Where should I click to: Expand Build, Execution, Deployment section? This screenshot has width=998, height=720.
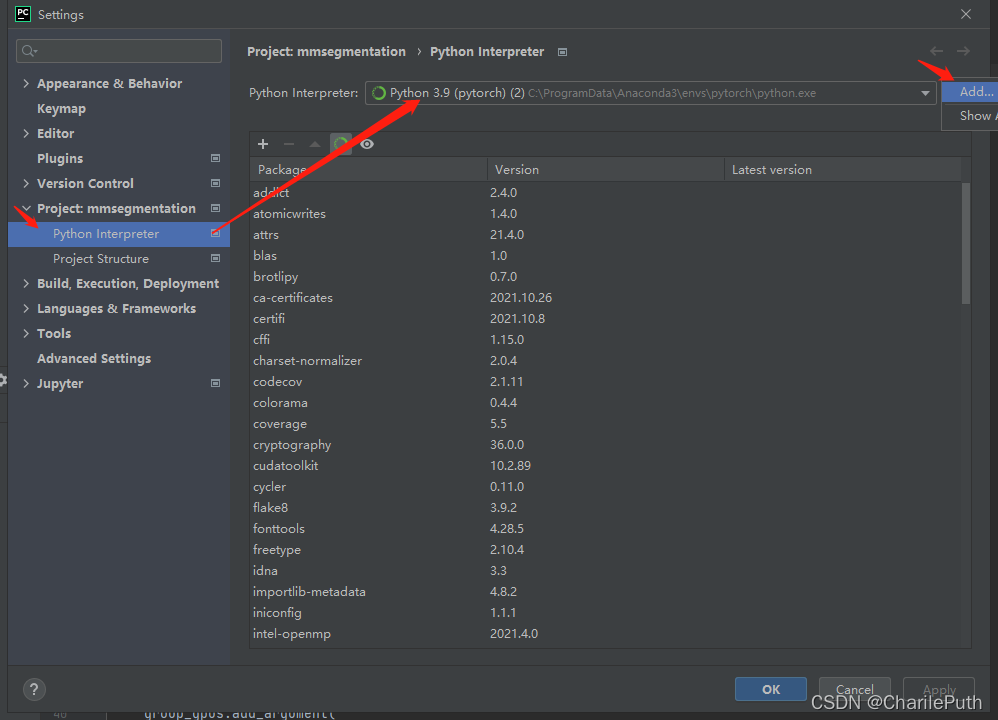pos(26,283)
